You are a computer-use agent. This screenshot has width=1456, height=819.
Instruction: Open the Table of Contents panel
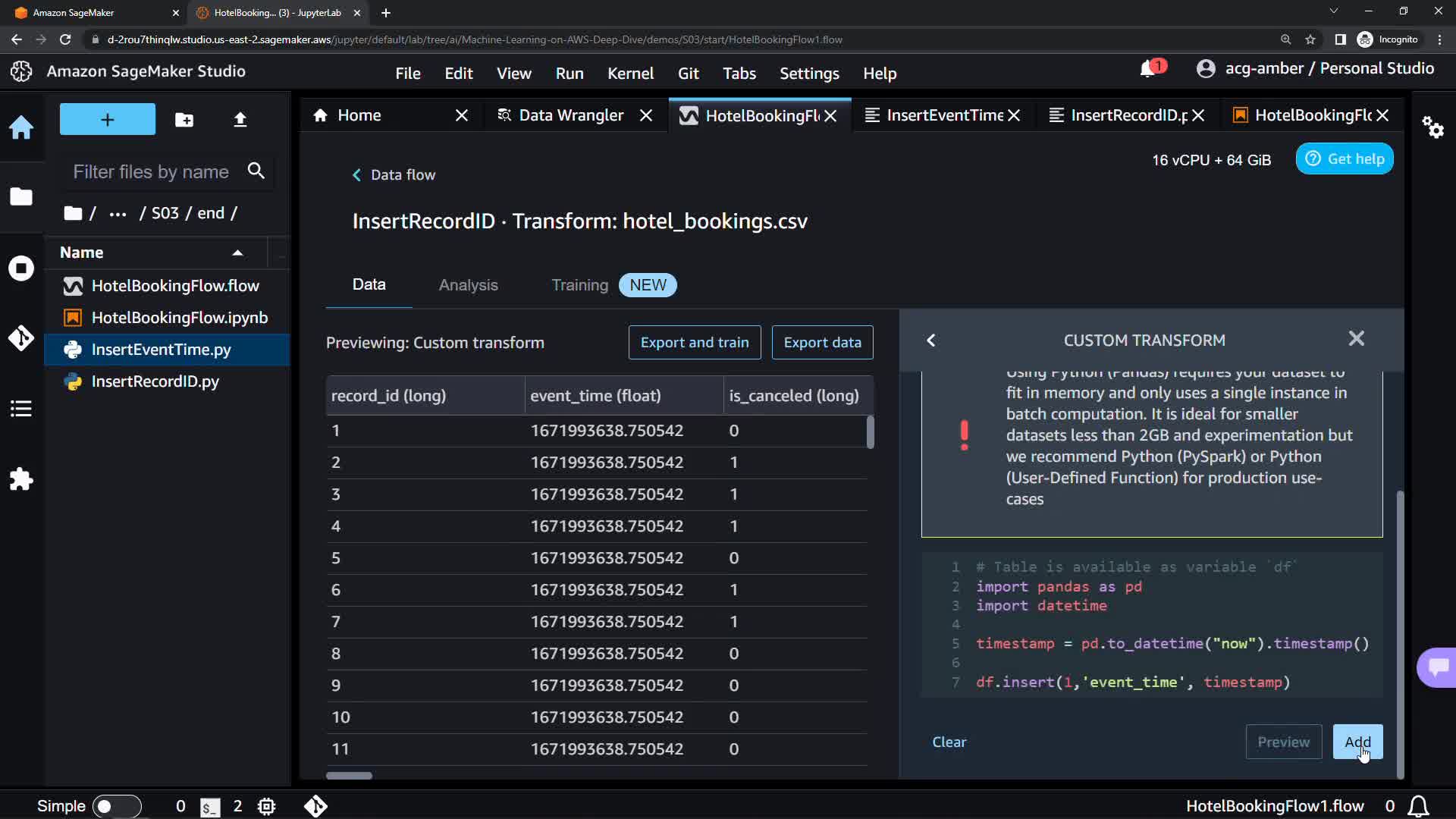coord(21,409)
